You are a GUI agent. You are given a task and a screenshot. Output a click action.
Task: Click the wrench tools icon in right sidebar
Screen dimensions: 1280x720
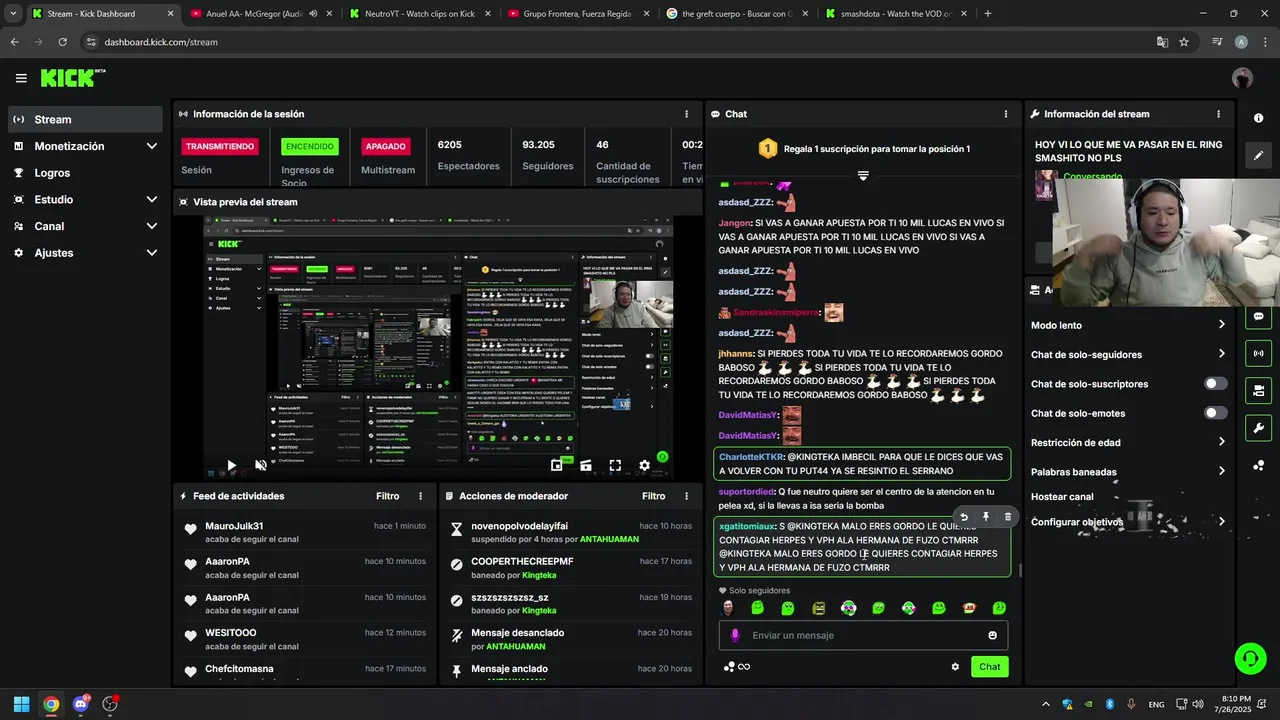pyautogui.click(x=1258, y=428)
